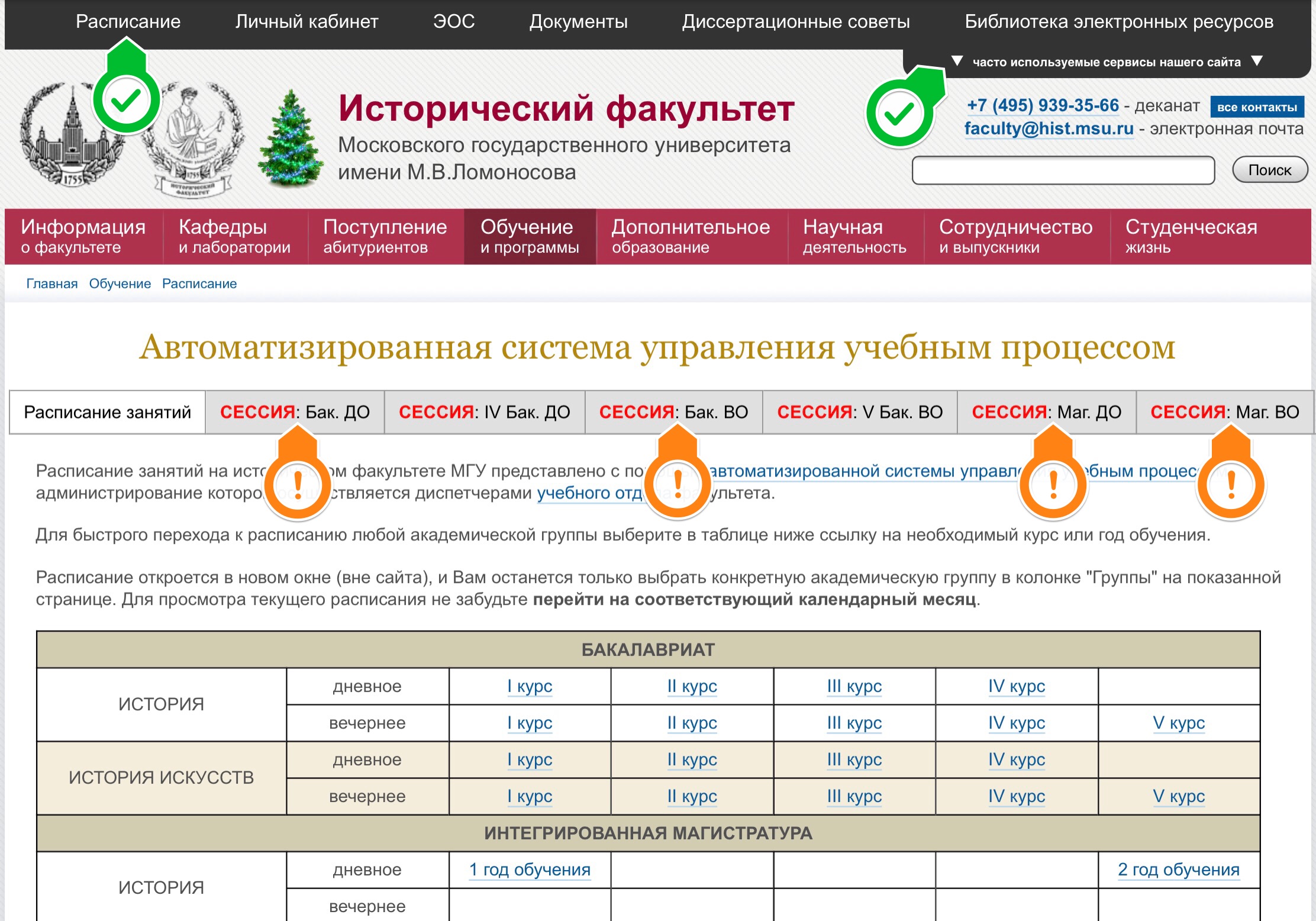This screenshot has width=1316, height=921.
Task: Open Сотрудничество и выпускники menu
Action: tap(1016, 236)
